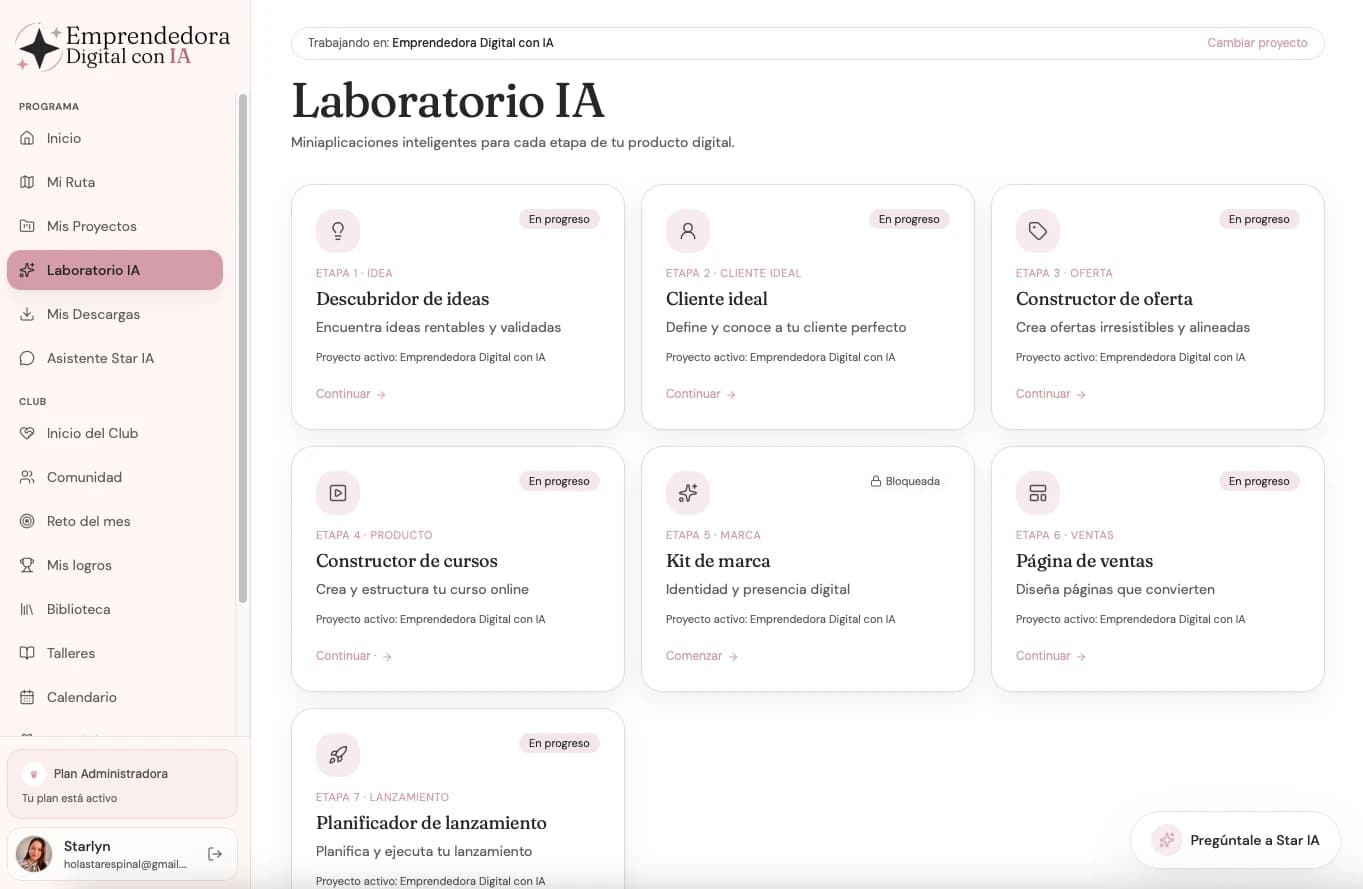
Task: Click the download icon beside Mis Descargas
Action: pos(27,314)
